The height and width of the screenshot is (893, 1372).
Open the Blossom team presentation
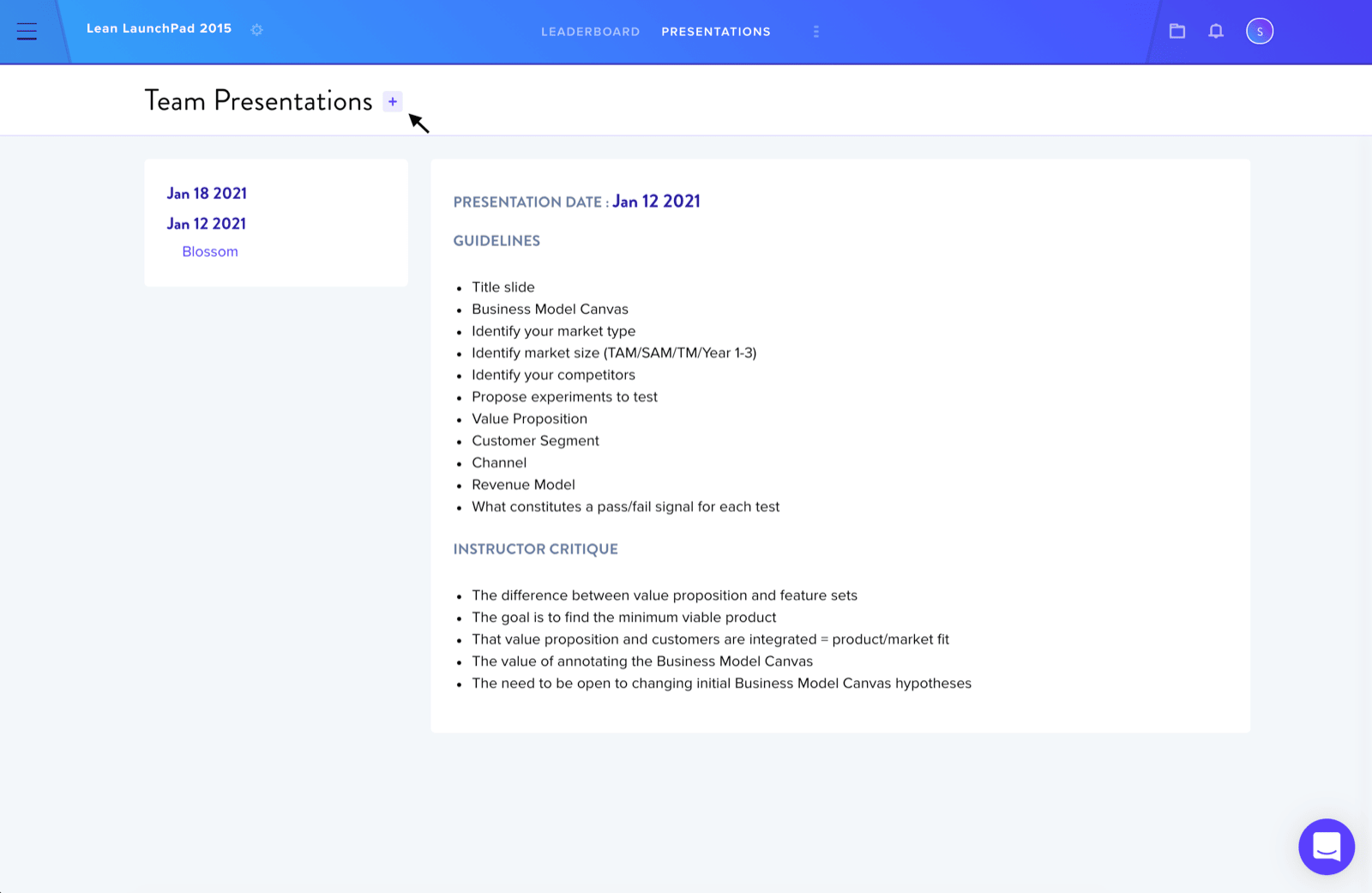[210, 251]
